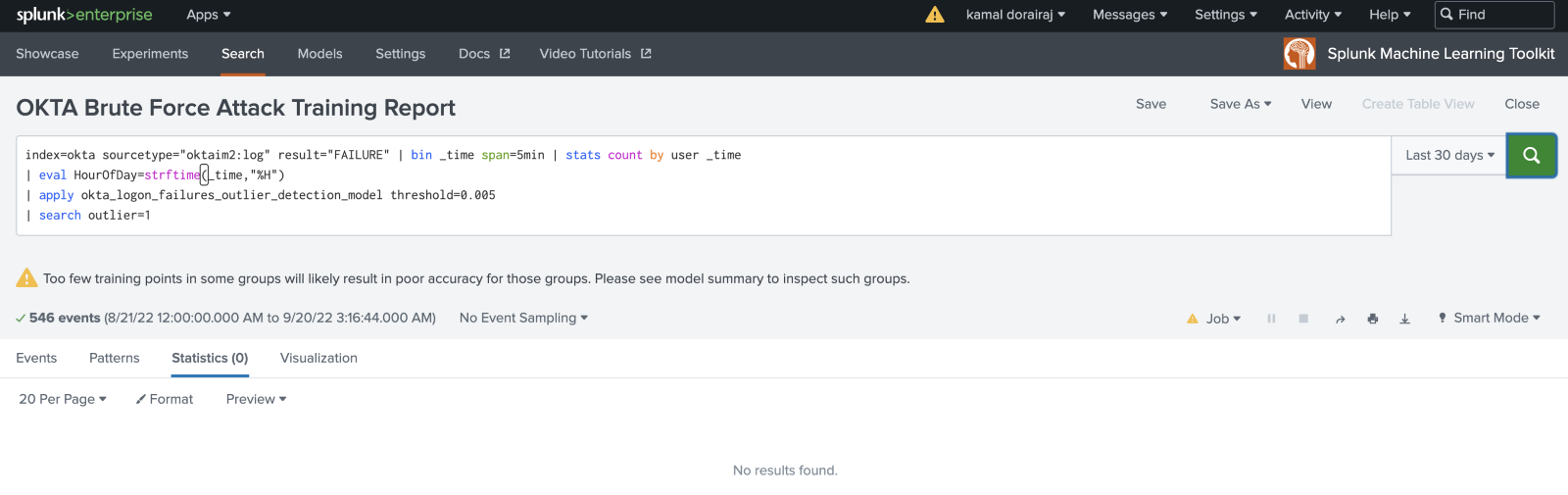Click the Close button

1522,104
